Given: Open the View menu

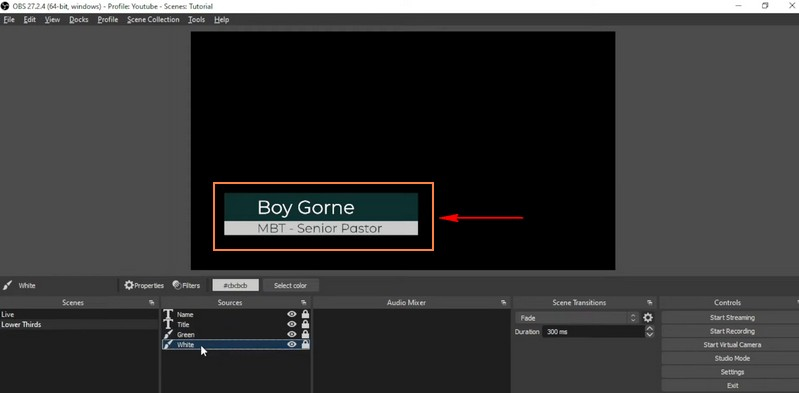Looking at the screenshot, I should (52, 20).
